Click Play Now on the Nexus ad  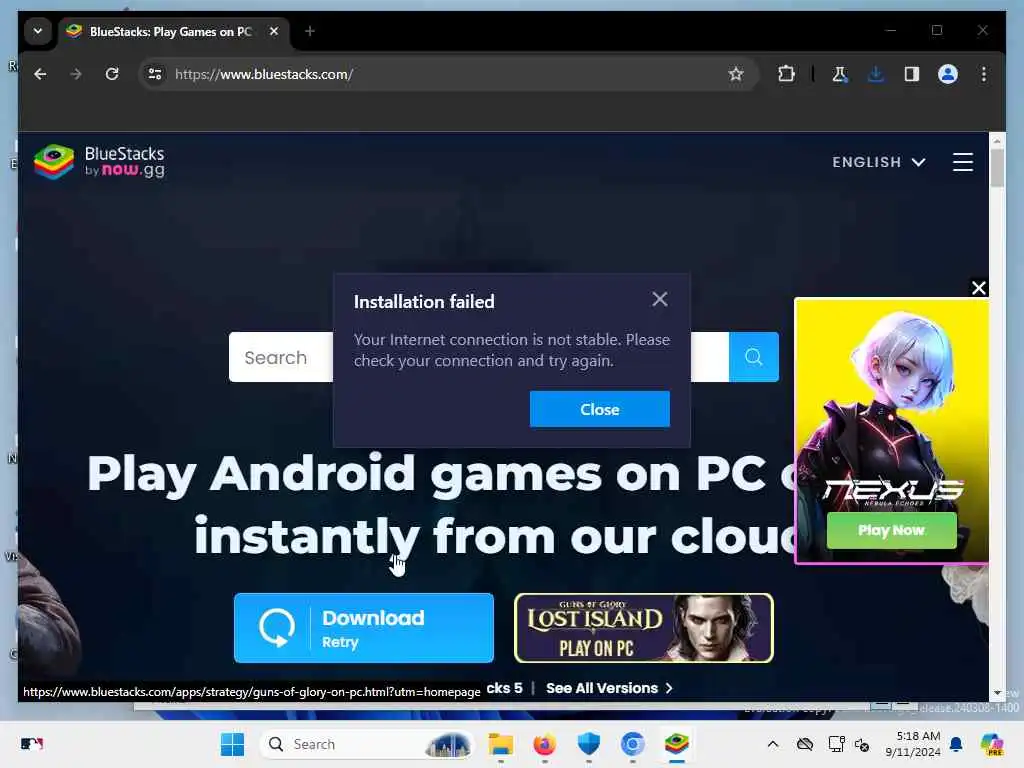891,530
